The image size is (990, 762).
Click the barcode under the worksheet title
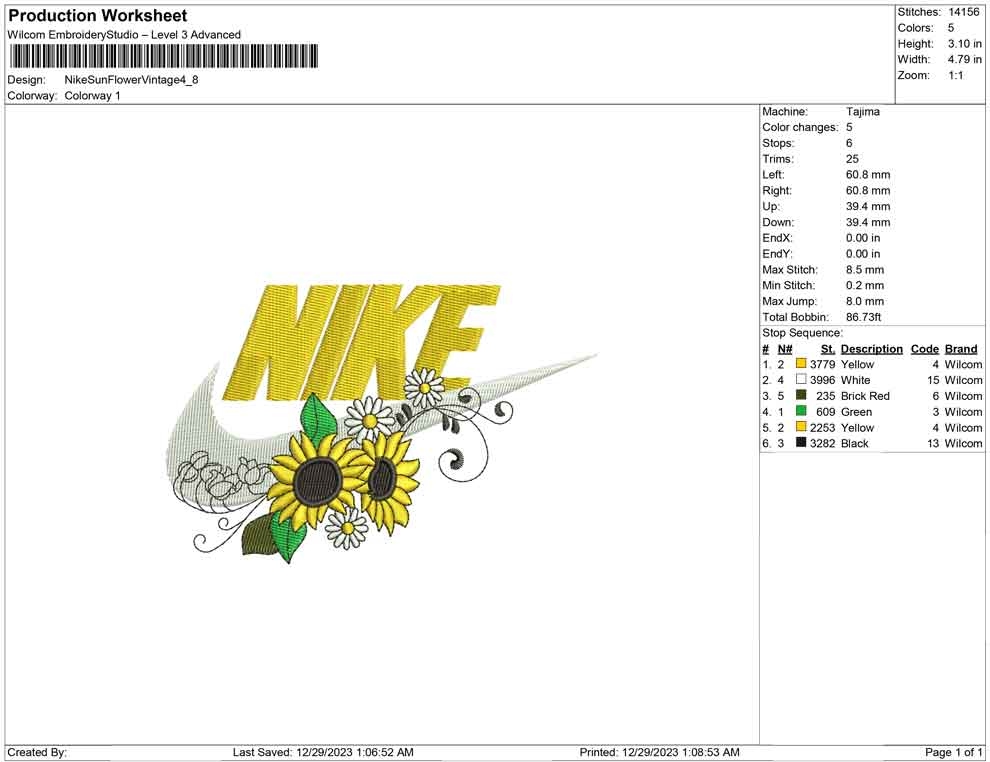point(163,56)
